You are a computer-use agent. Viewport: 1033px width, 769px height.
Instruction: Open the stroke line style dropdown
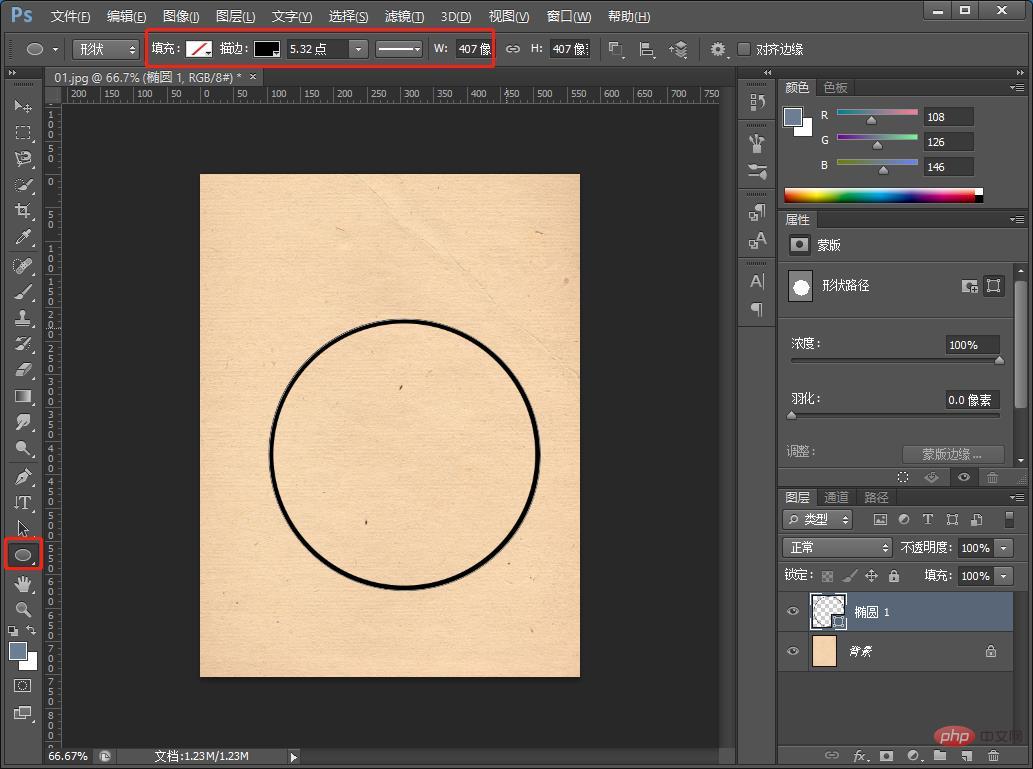click(x=399, y=49)
